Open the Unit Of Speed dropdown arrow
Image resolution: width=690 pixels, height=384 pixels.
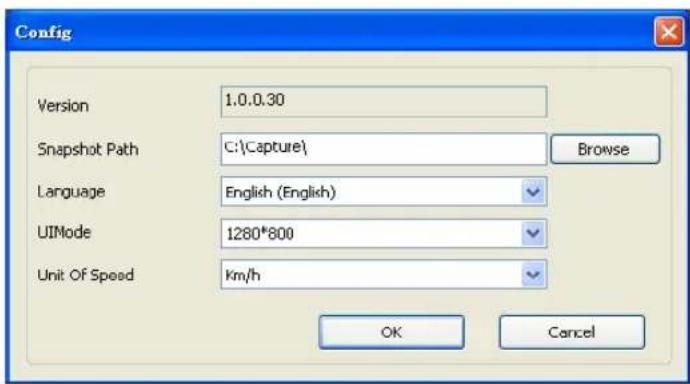click(533, 274)
